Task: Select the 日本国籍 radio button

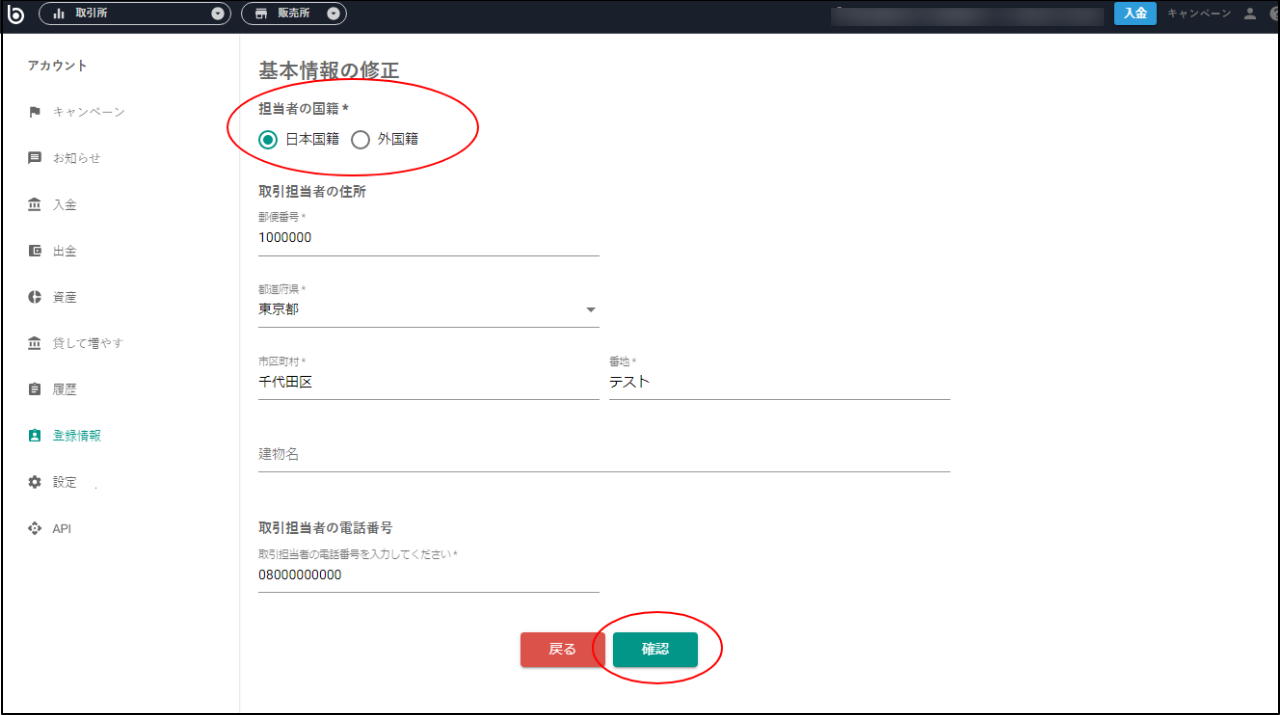Action: tap(267, 139)
